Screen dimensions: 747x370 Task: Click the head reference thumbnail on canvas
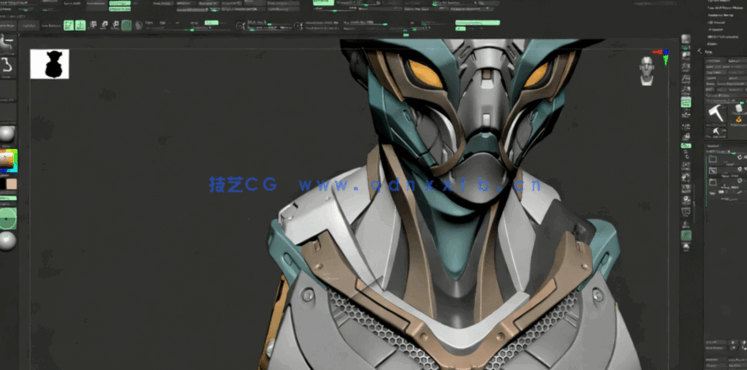(646, 71)
